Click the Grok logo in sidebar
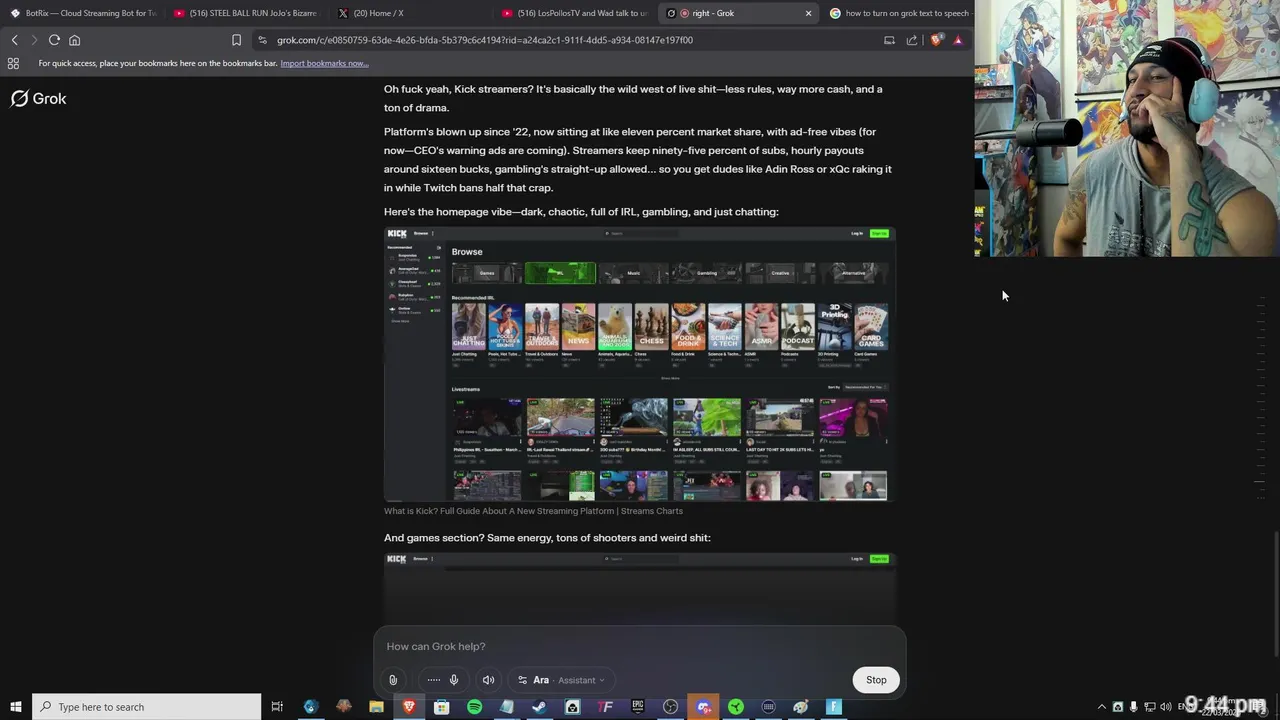1280x720 pixels. [38, 98]
